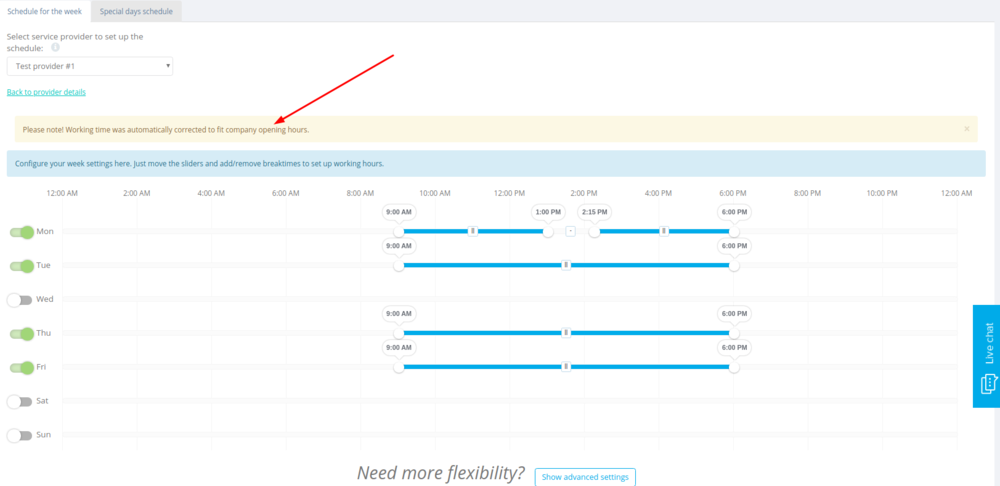
Task: Follow the Back to provider details link
Action: pyautogui.click(x=46, y=92)
